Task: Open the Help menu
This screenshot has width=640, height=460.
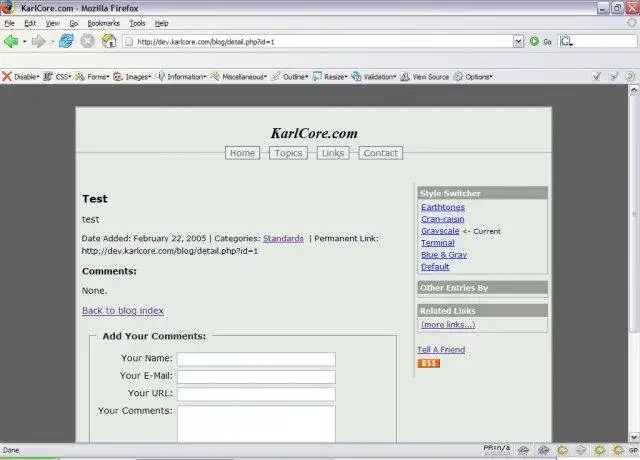Action: click(x=161, y=23)
